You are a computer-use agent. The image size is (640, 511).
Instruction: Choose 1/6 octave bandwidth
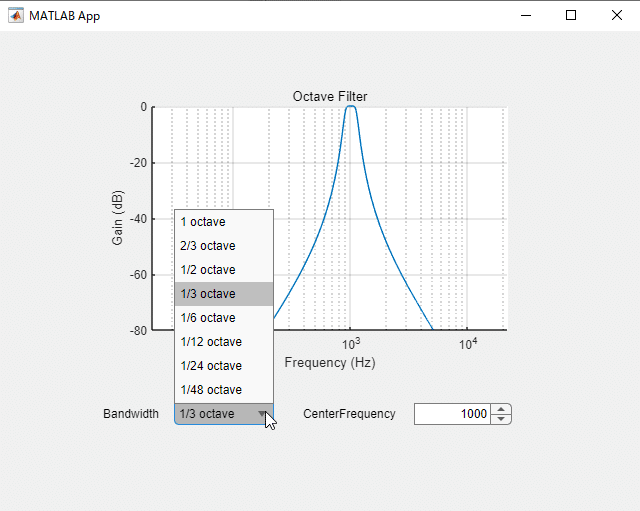point(224,318)
